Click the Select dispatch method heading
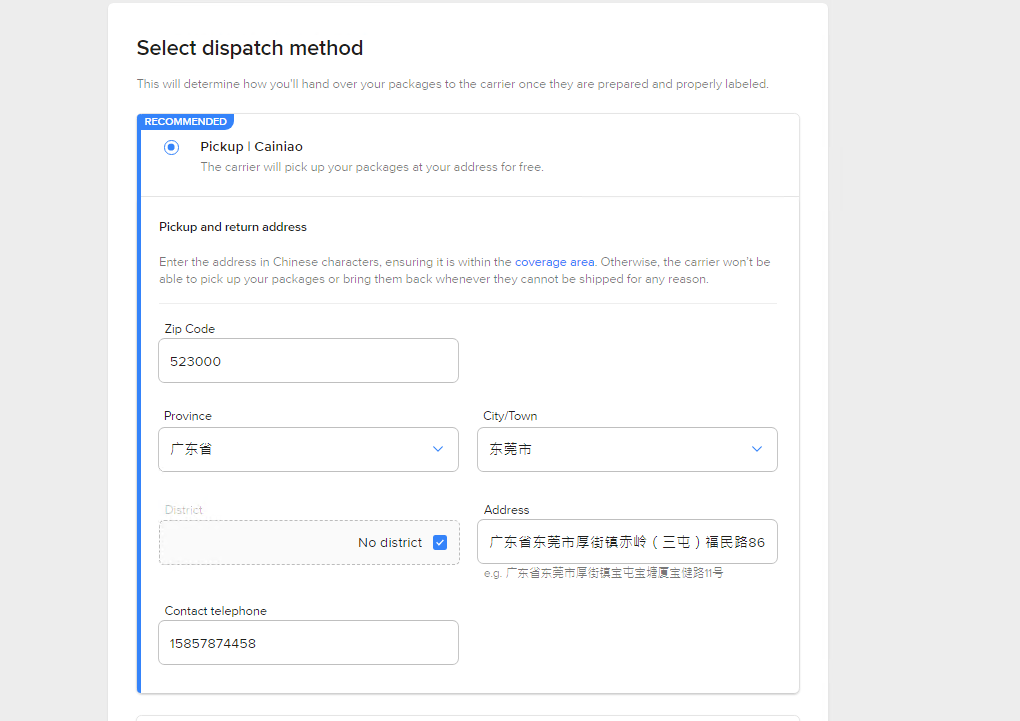This screenshot has width=1020, height=721. 250,48
